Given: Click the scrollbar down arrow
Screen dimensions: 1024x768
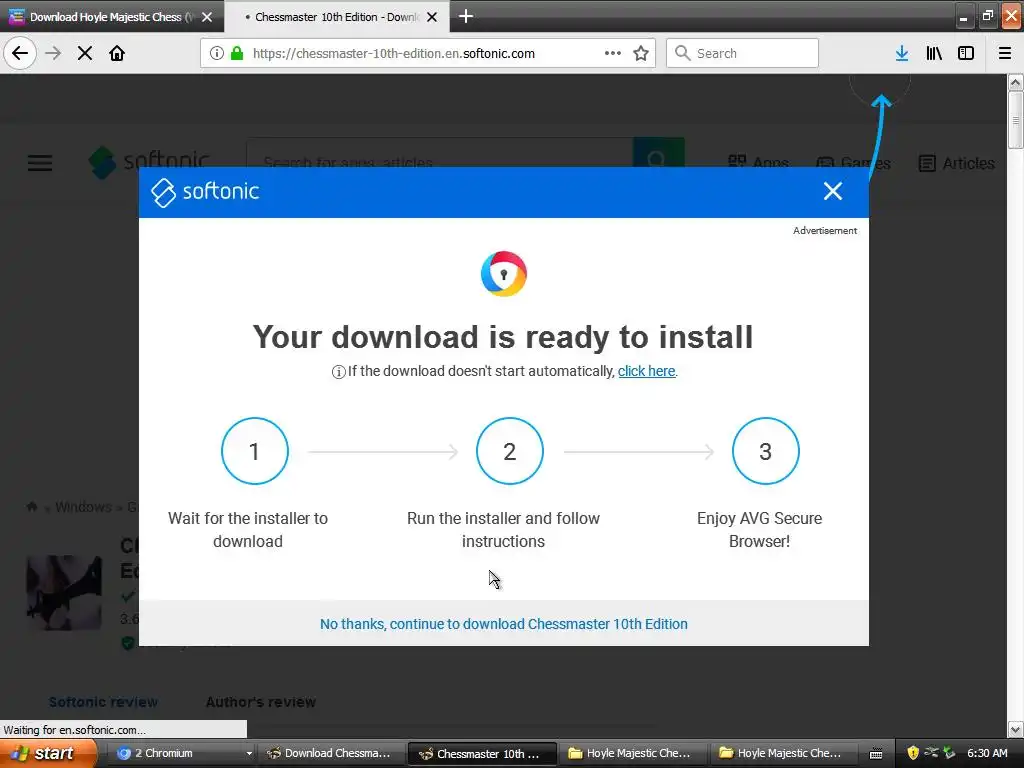Looking at the screenshot, I should click(1015, 729).
